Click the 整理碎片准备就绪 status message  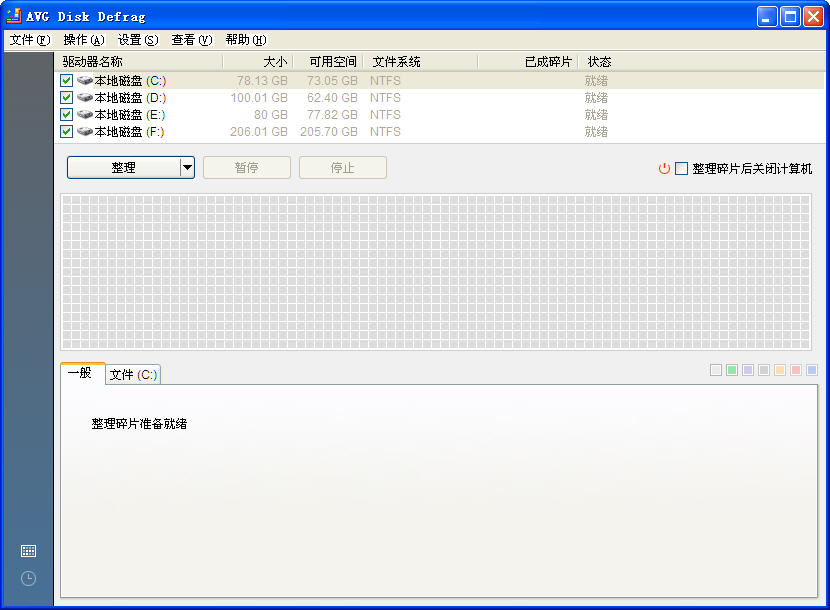point(139,424)
